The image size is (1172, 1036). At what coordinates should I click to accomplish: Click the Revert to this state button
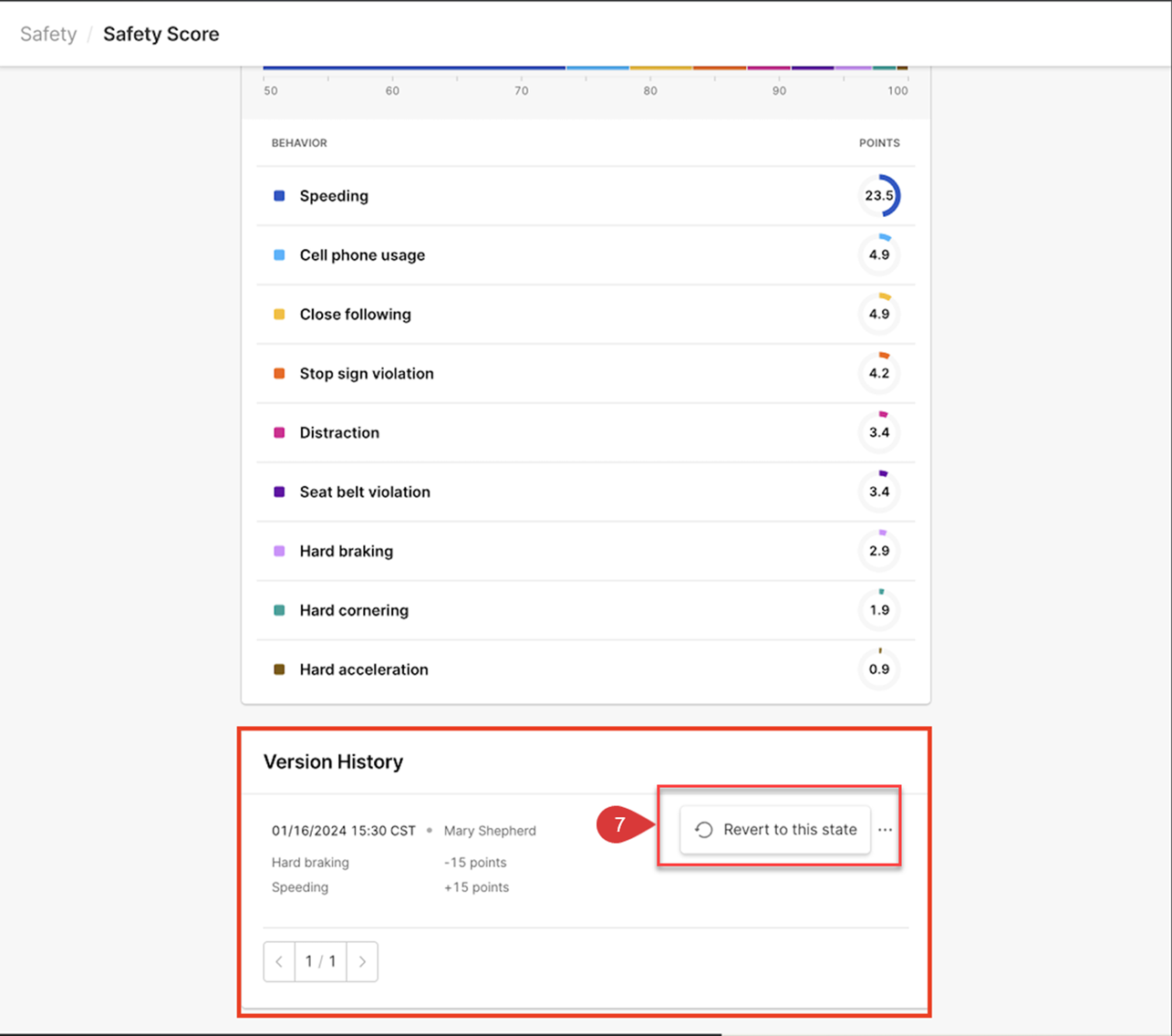click(x=775, y=829)
